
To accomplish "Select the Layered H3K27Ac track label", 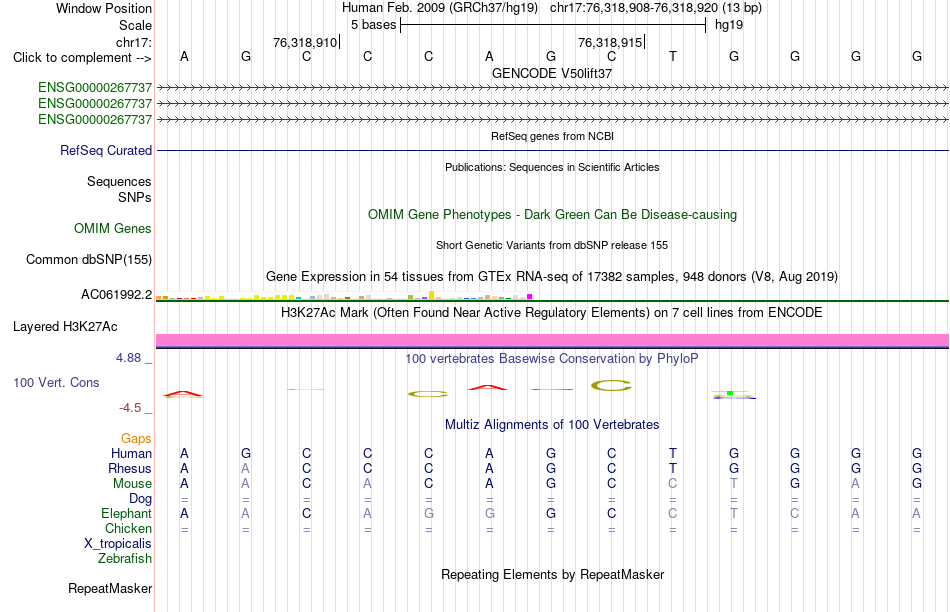I will (65, 327).
